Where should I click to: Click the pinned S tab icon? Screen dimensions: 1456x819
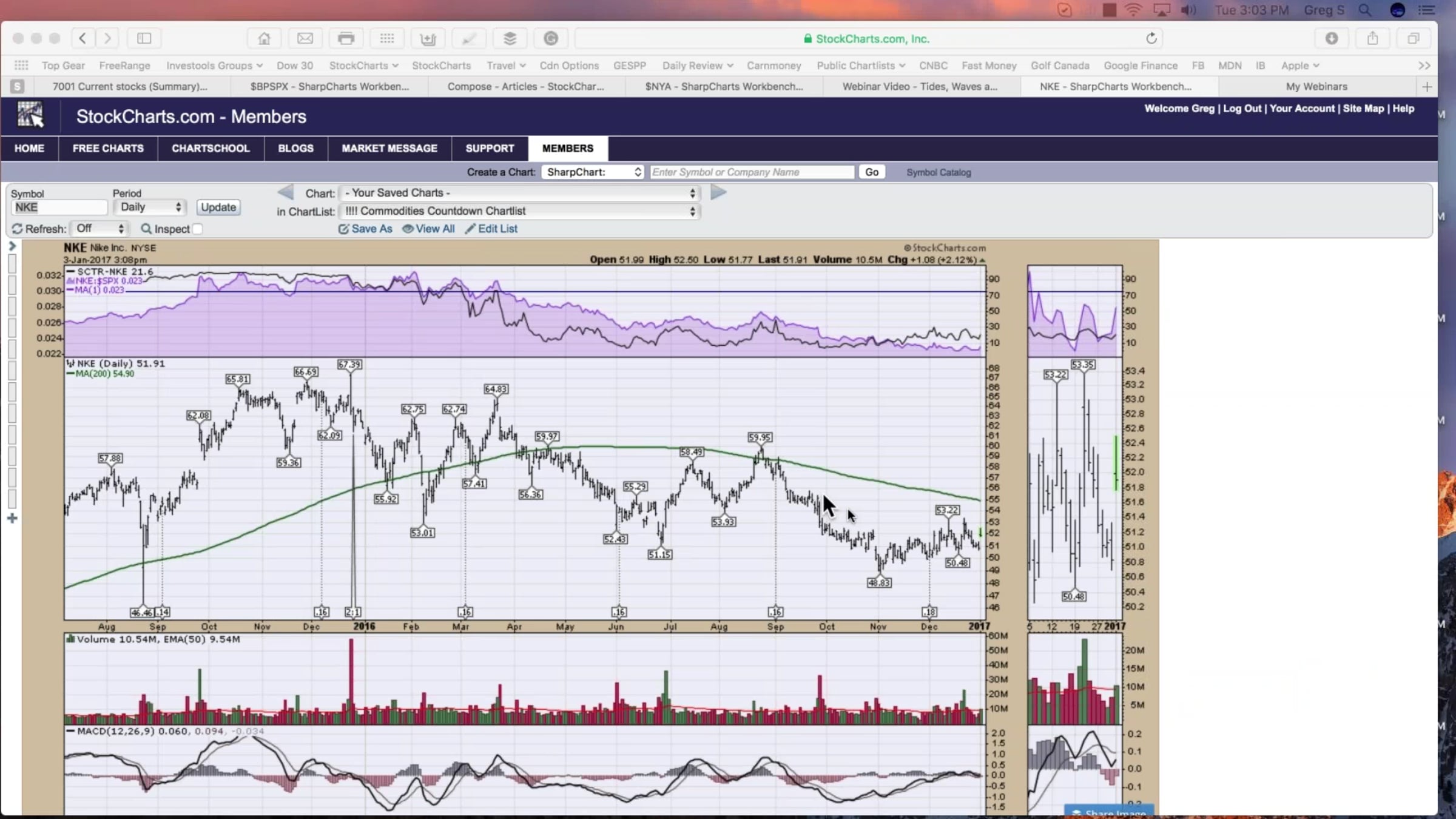(18, 87)
